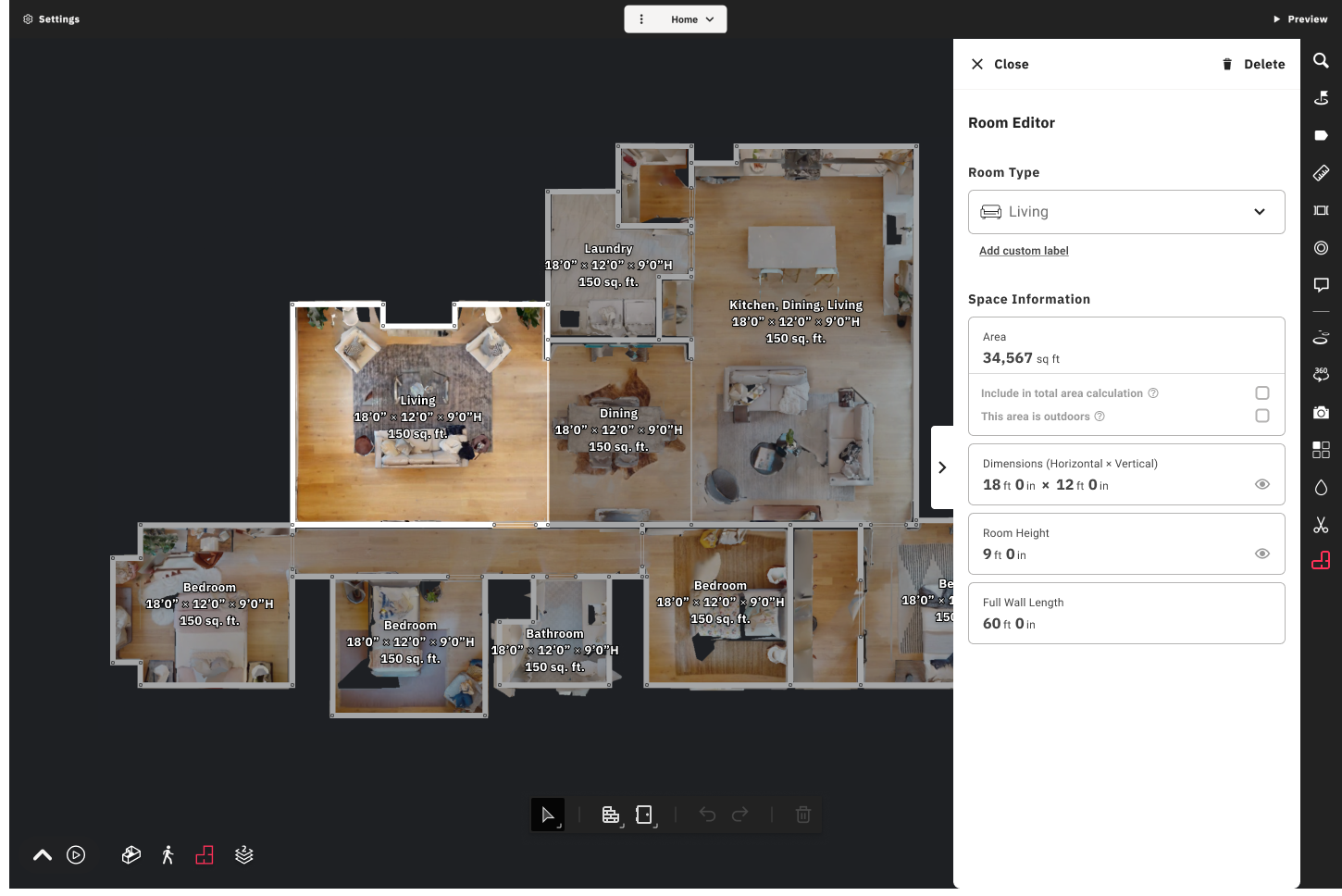The height and width of the screenshot is (896, 1342).
Task: Open the search panel
Action: pyautogui.click(x=1321, y=59)
